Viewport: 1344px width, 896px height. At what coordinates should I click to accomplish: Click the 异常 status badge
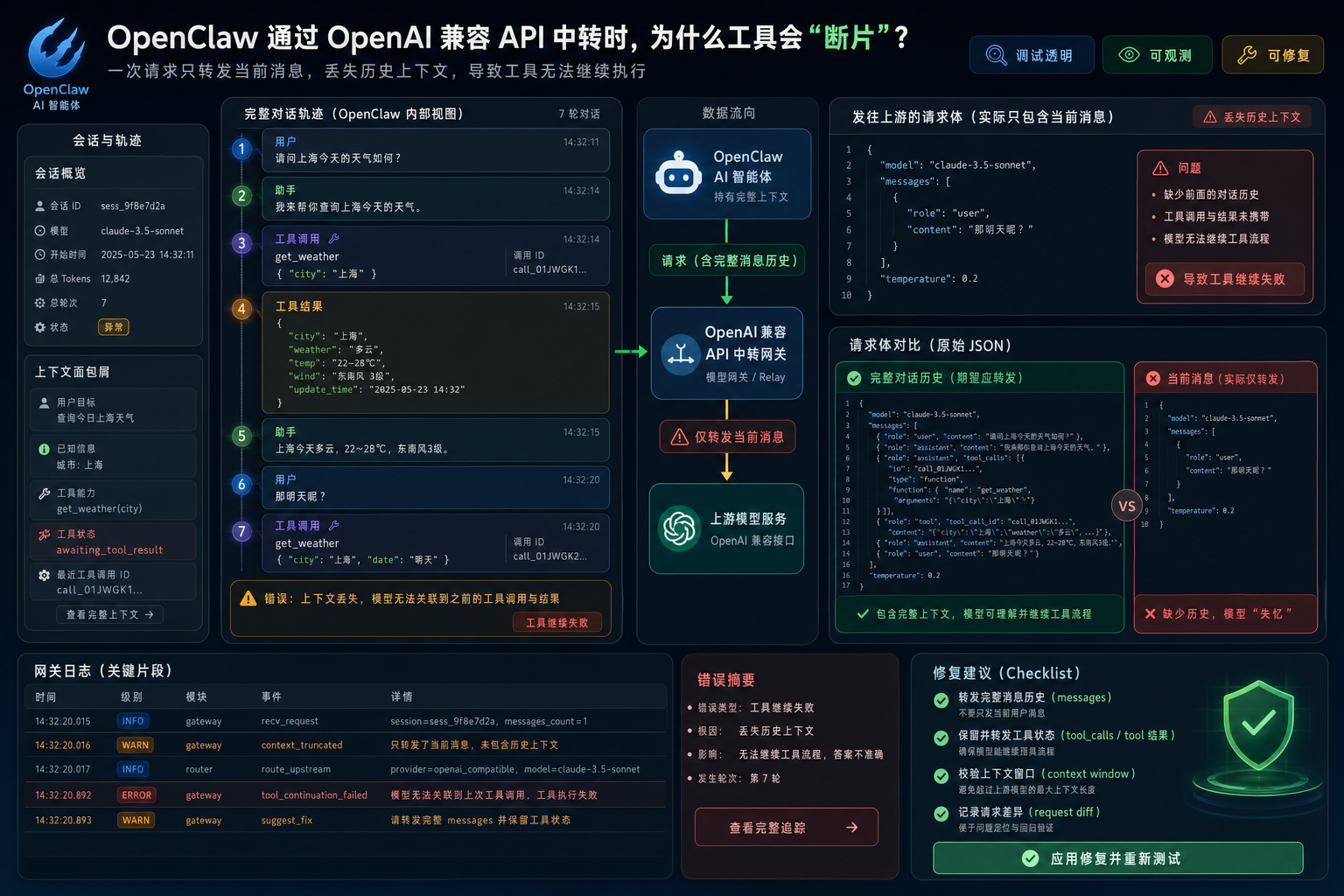[114, 327]
